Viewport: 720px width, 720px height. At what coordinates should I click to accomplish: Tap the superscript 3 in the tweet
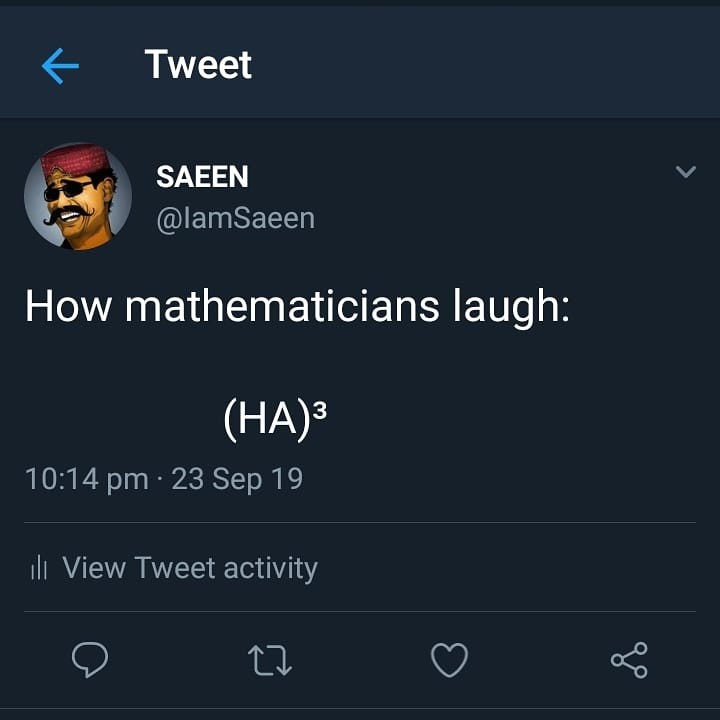pos(320,412)
